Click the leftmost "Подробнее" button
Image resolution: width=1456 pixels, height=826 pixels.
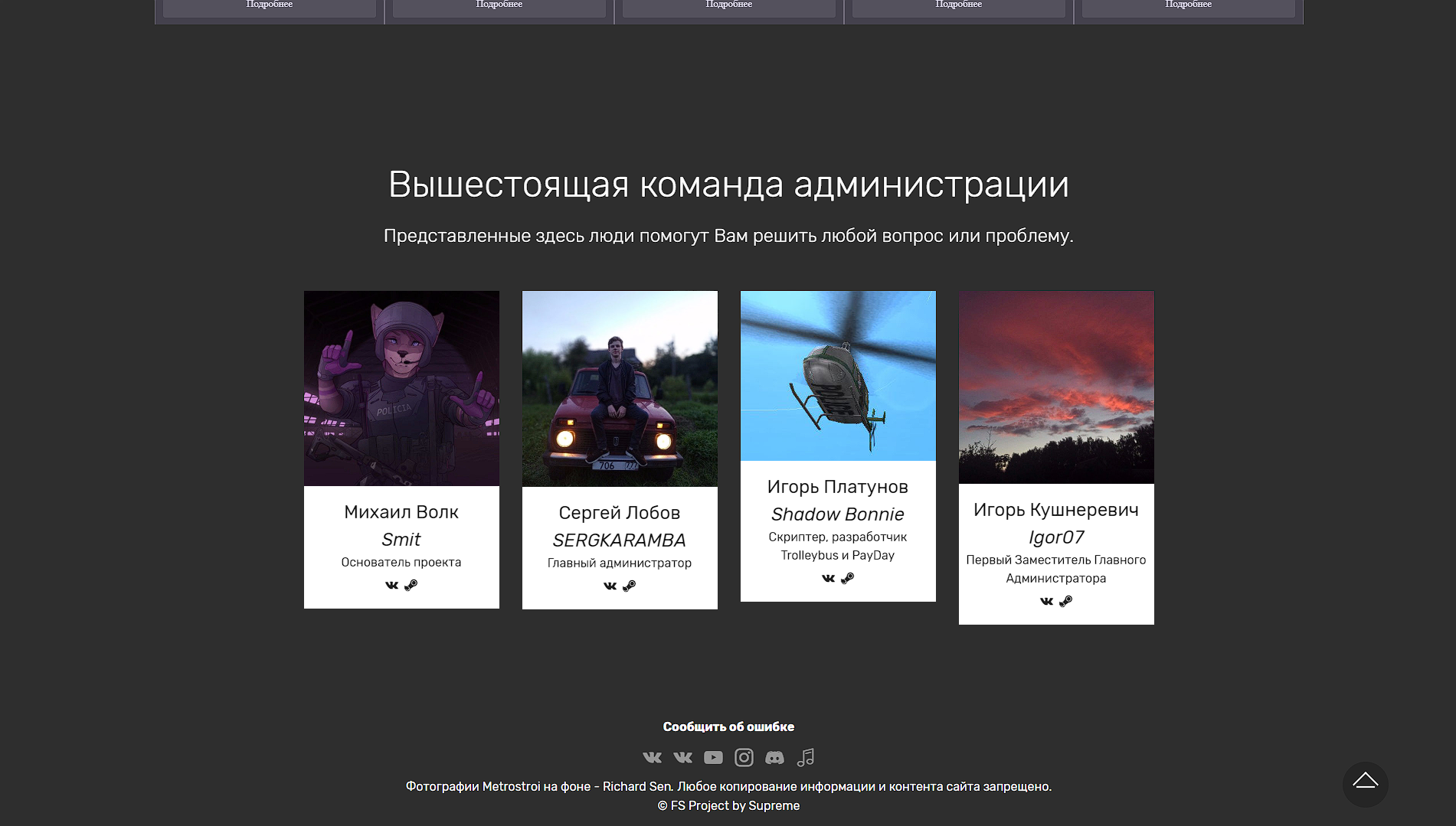[x=270, y=6]
